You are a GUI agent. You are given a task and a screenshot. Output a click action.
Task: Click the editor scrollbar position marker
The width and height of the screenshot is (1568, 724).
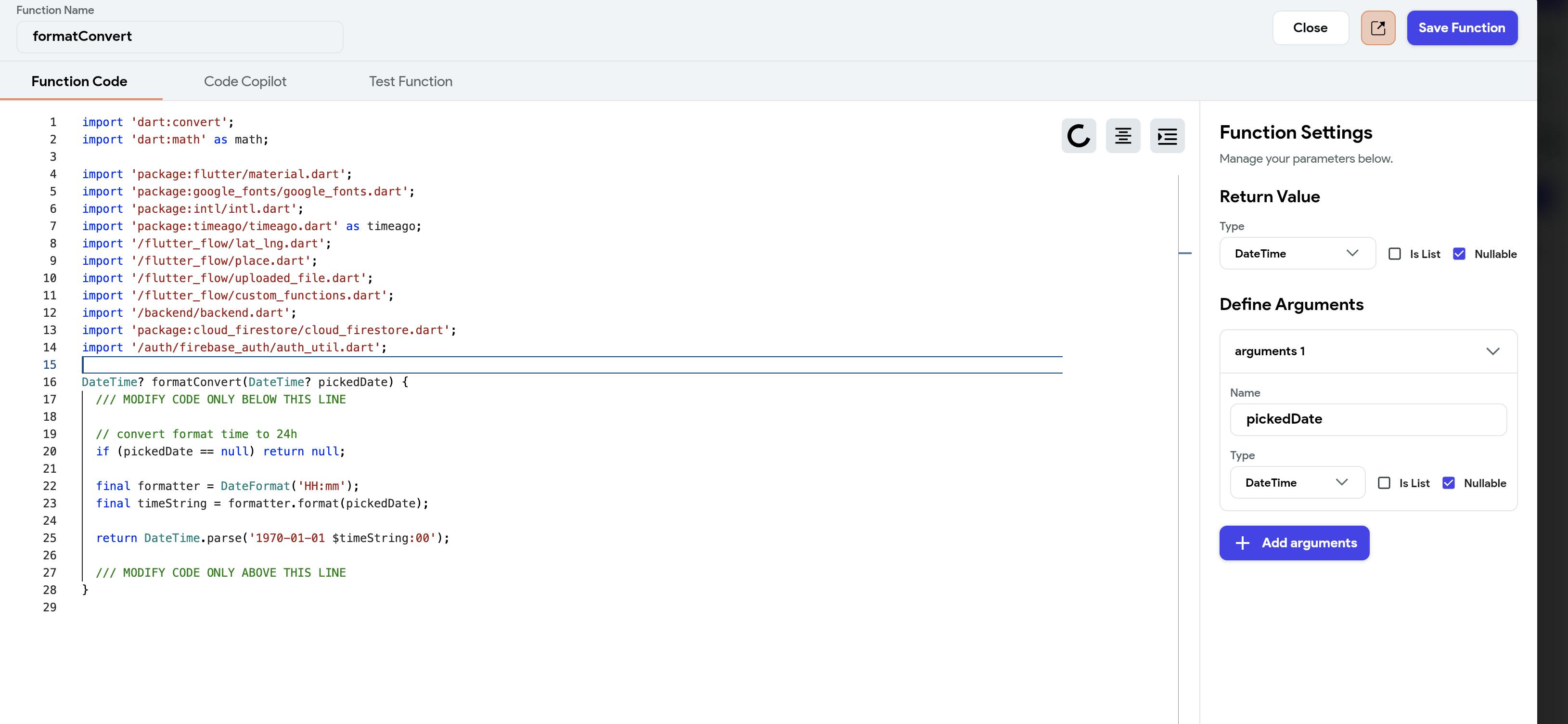[x=1184, y=253]
